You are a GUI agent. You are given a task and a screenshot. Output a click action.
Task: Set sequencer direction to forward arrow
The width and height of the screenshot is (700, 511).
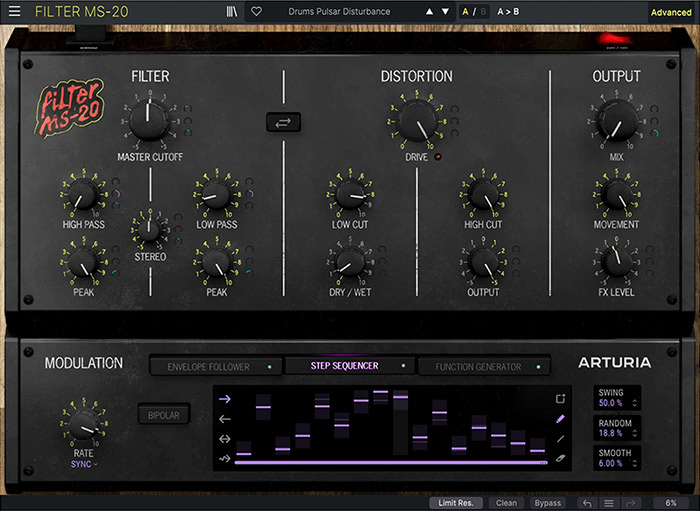tap(225, 399)
